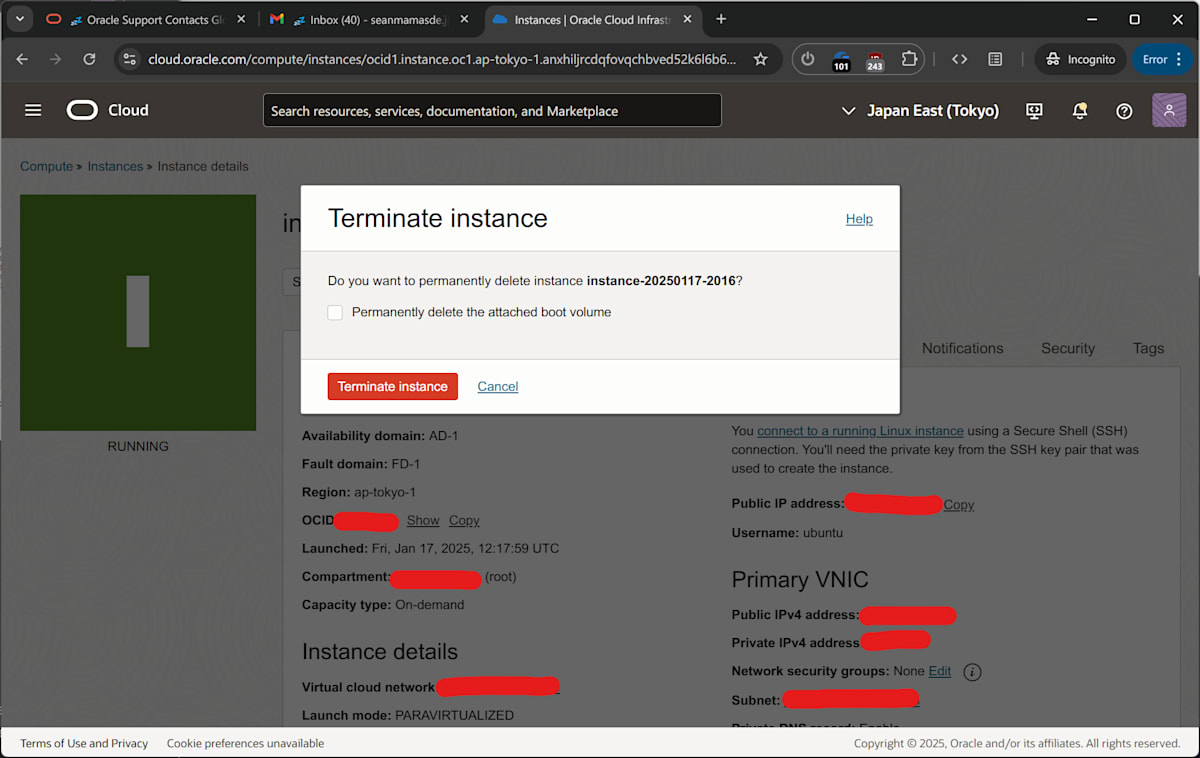Click the Instances breadcrumb link
This screenshot has width=1200, height=758.
pyautogui.click(x=115, y=166)
